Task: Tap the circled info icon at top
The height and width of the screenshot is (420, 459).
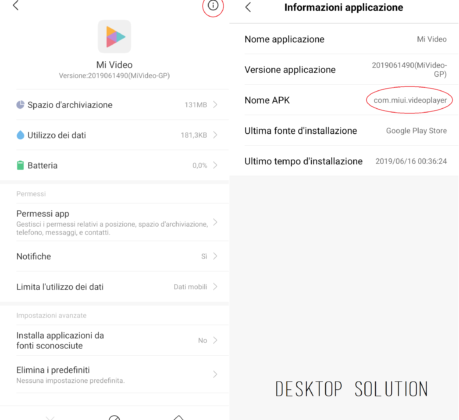Action: pyautogui.click(x=213, y=6)
